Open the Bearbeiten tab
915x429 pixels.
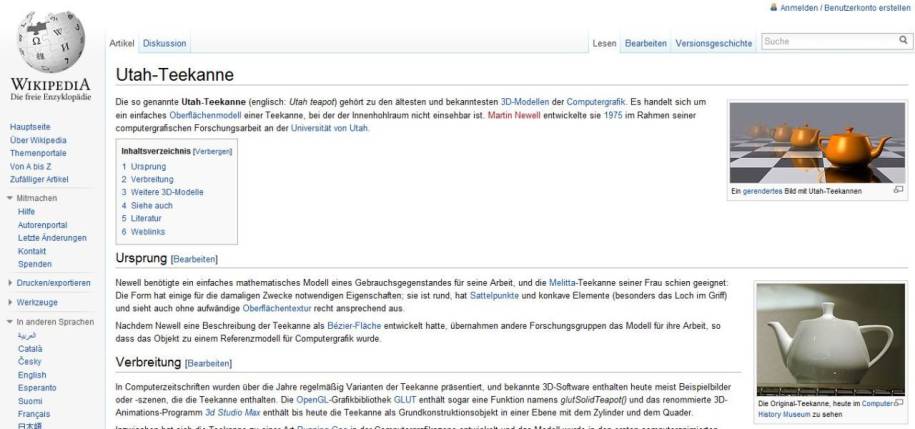[645, 43]
